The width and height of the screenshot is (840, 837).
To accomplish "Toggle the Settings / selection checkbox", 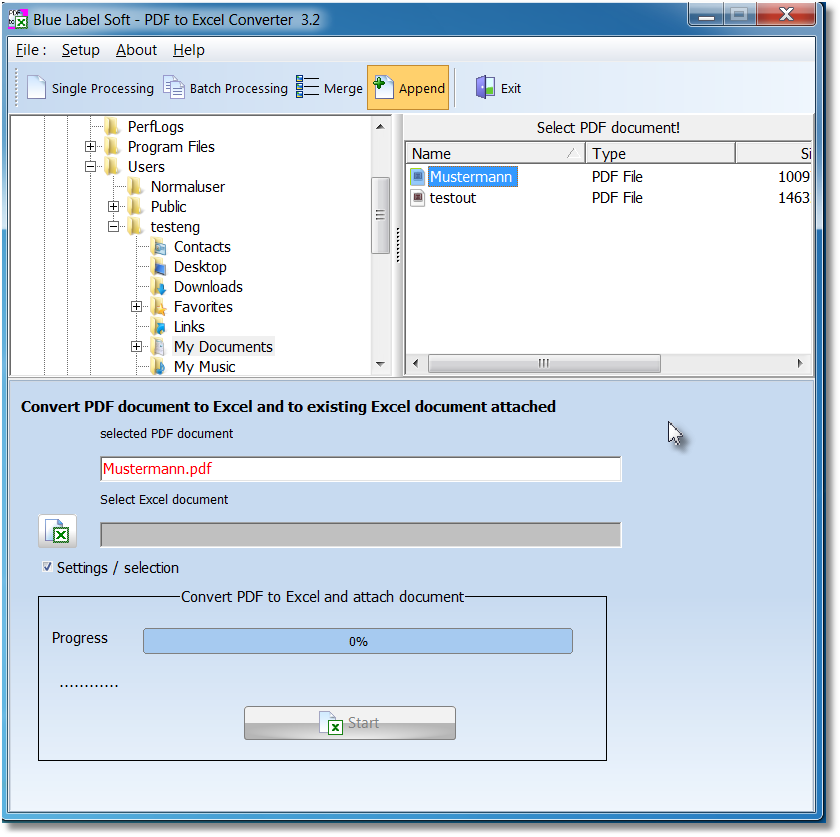I will [x=47, y=567].
